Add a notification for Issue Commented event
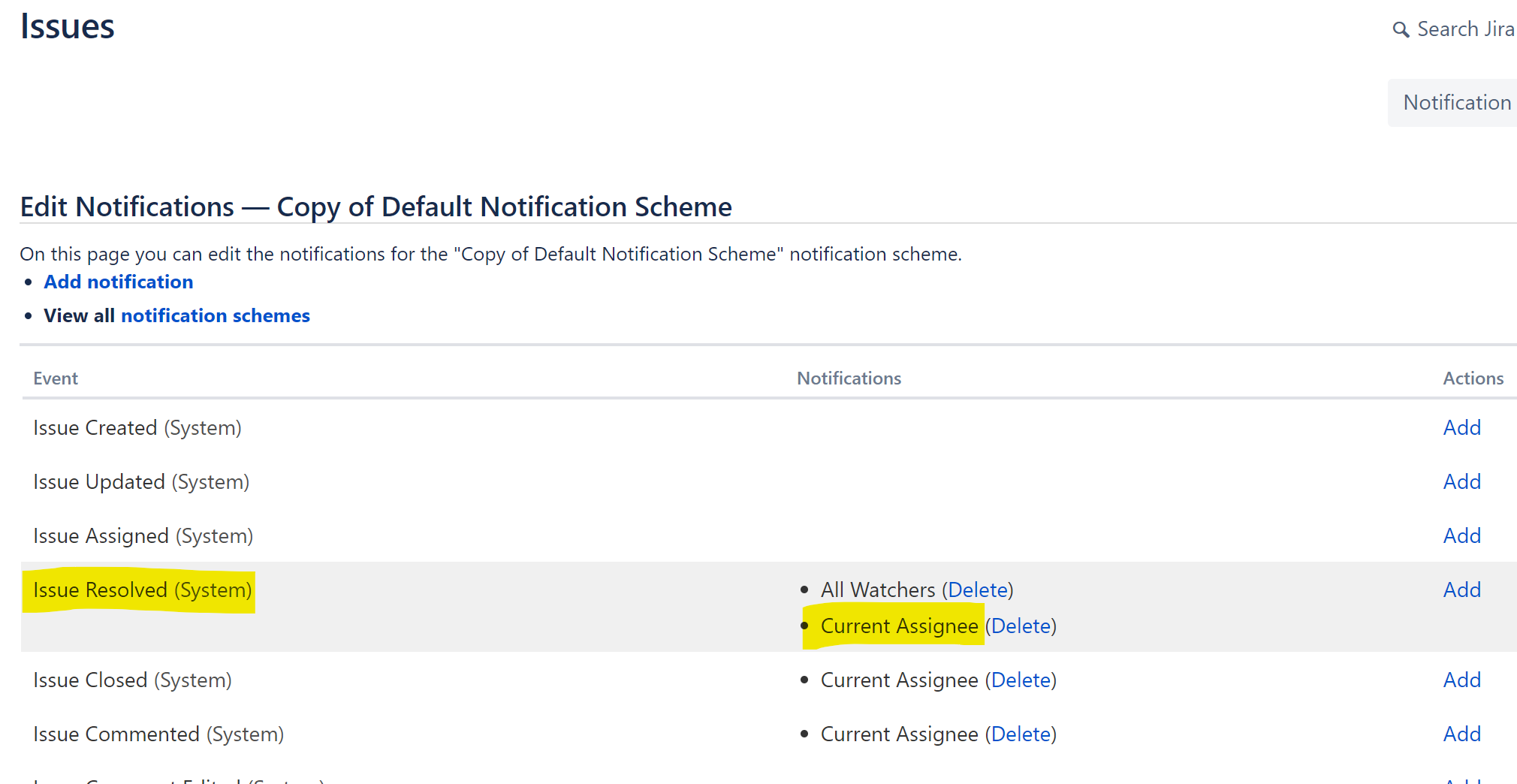The height and width of the screenshot is (784, 1517). pyautogui.click(x=1461, y=734)
